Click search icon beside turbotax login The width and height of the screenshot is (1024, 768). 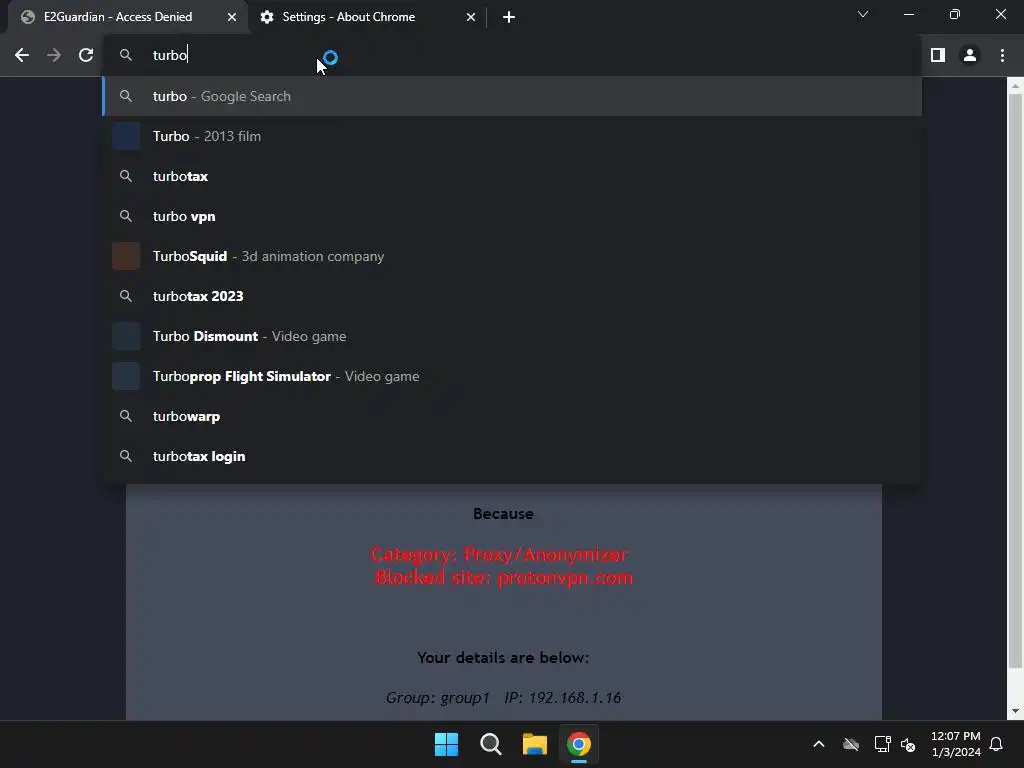(126, 456)
